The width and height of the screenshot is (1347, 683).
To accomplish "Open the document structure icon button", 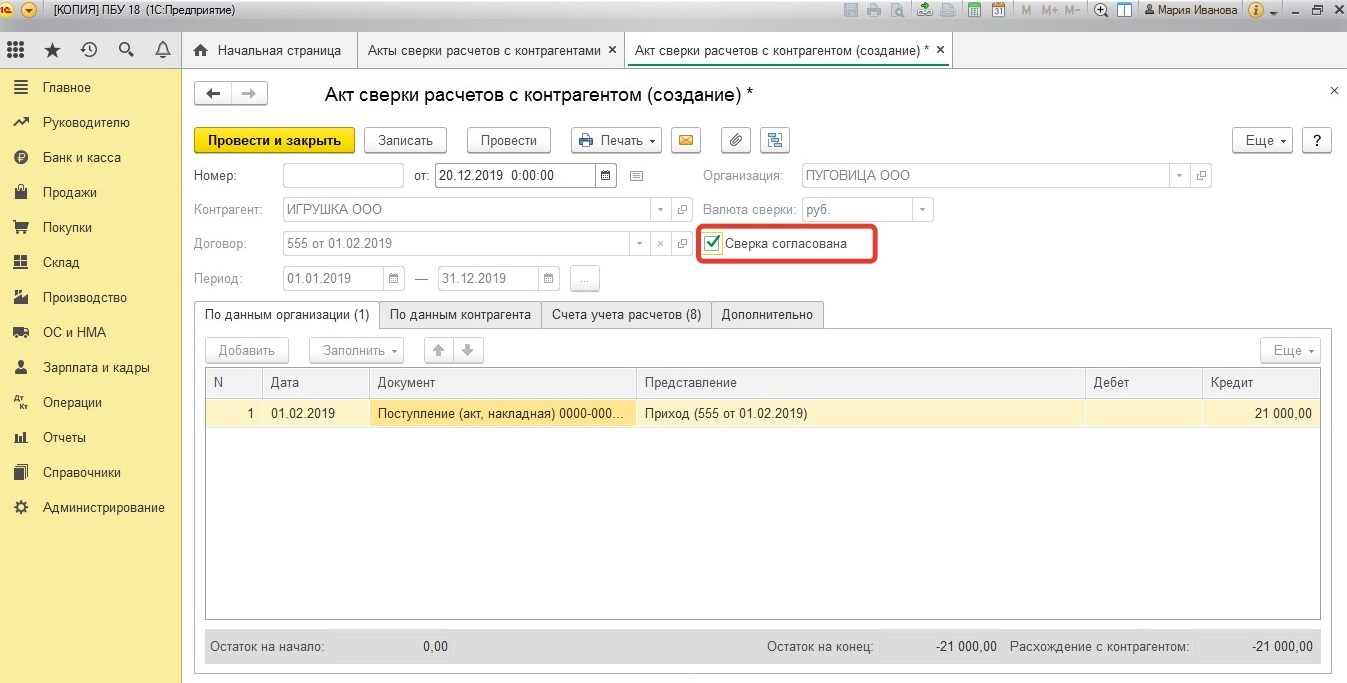I will 774,141.
